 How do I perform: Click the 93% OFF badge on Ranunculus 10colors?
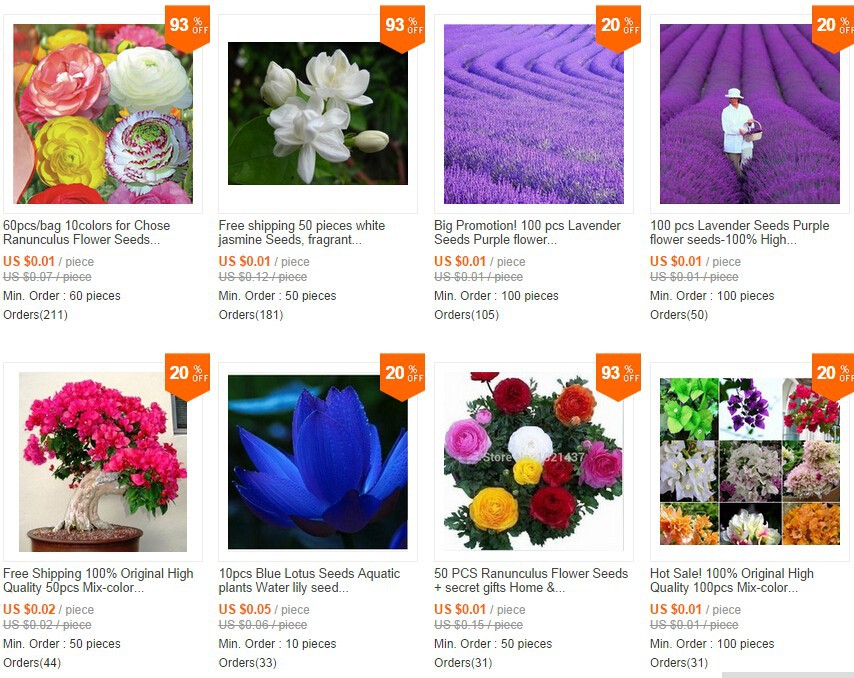(x=187, y=28)
